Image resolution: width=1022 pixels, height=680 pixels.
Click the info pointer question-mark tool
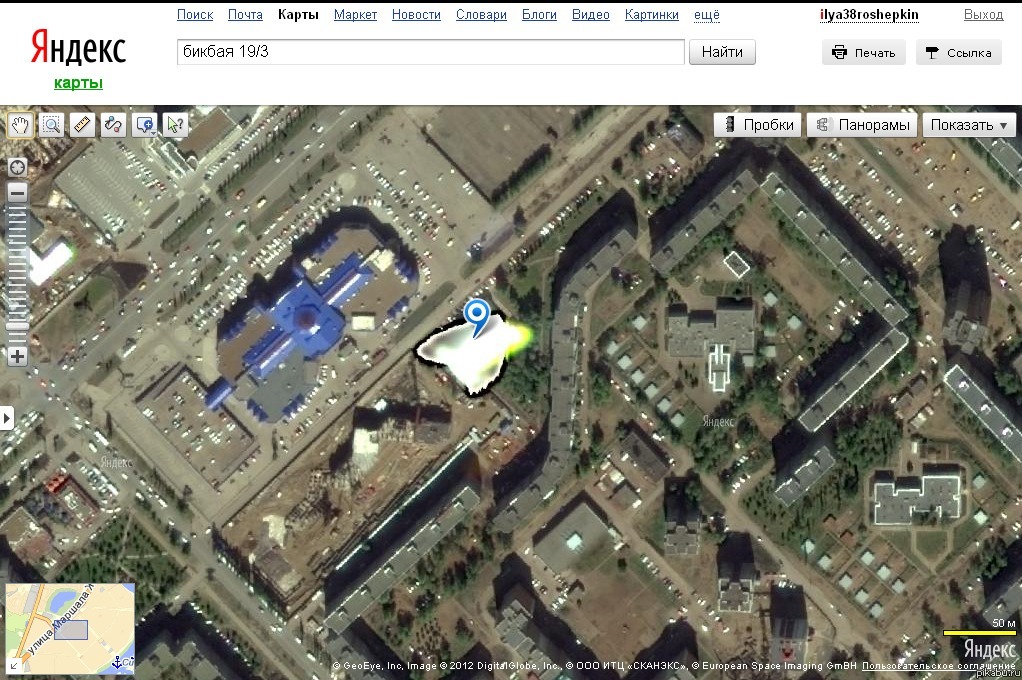click(175, 125)
